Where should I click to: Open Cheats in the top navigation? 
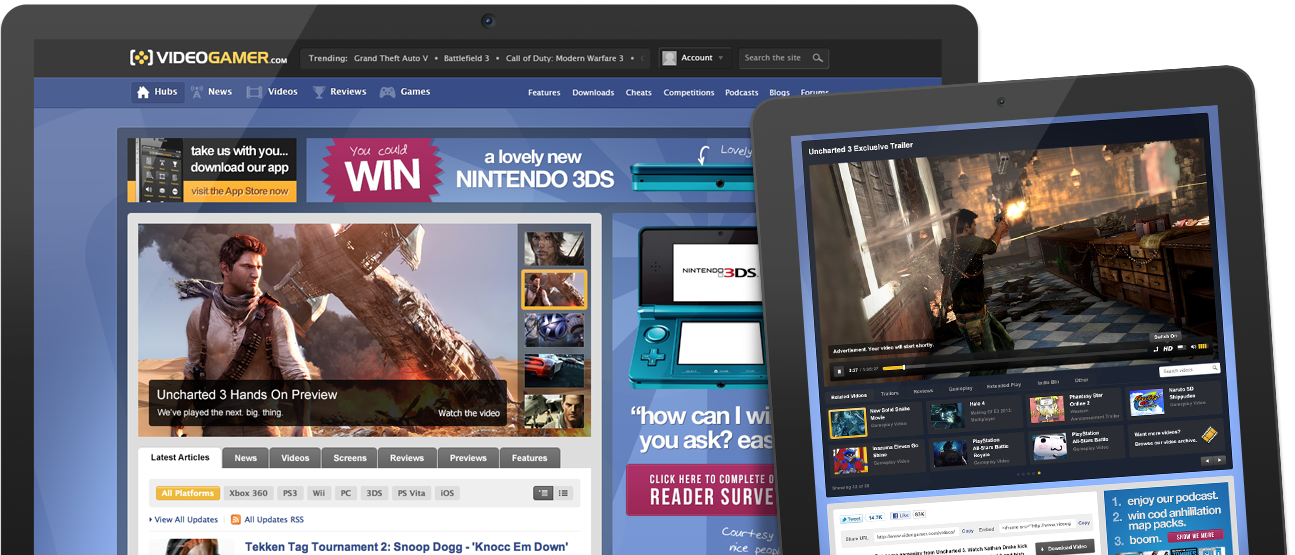click(x=639, y=92)
